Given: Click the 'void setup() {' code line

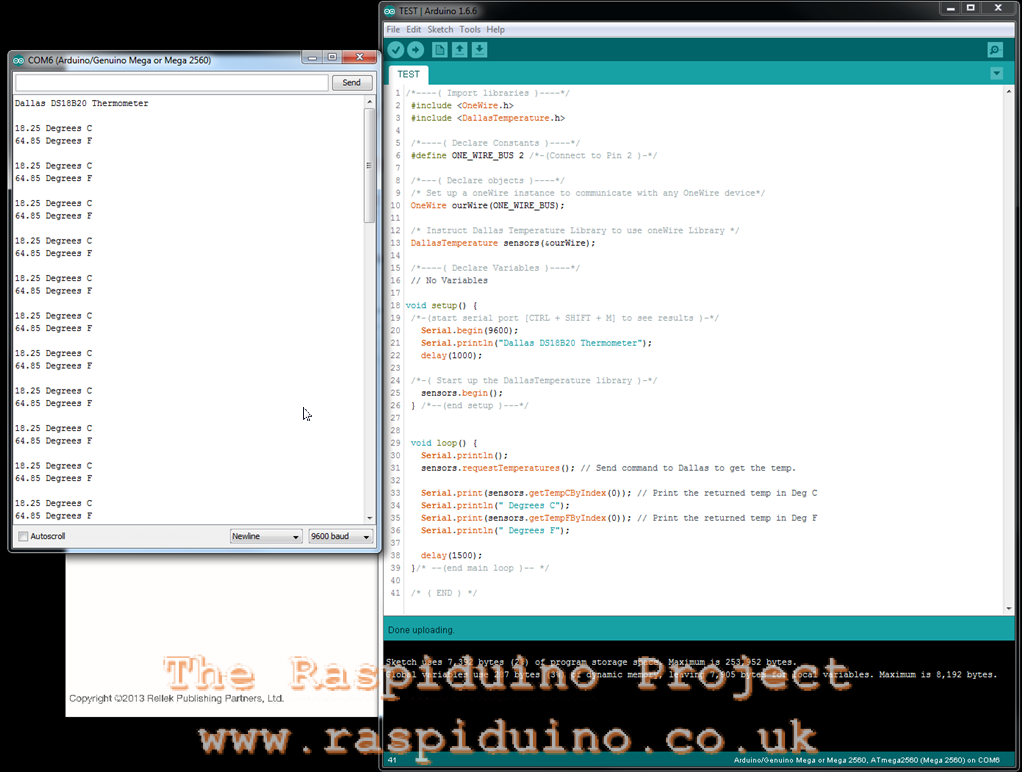Looking at the screenshot, I should click(x=442, y=306).
